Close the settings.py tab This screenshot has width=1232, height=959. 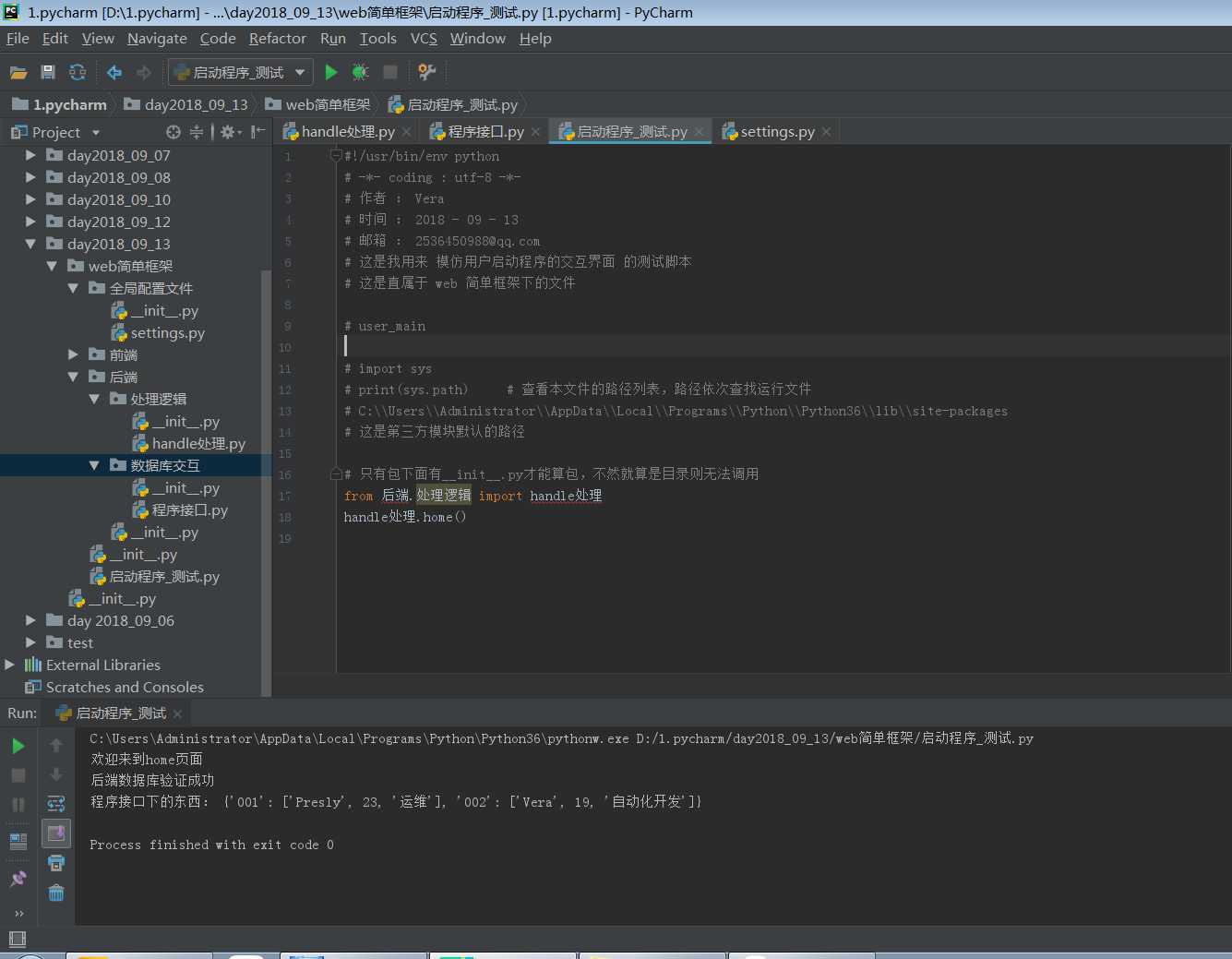click(826, 132)
